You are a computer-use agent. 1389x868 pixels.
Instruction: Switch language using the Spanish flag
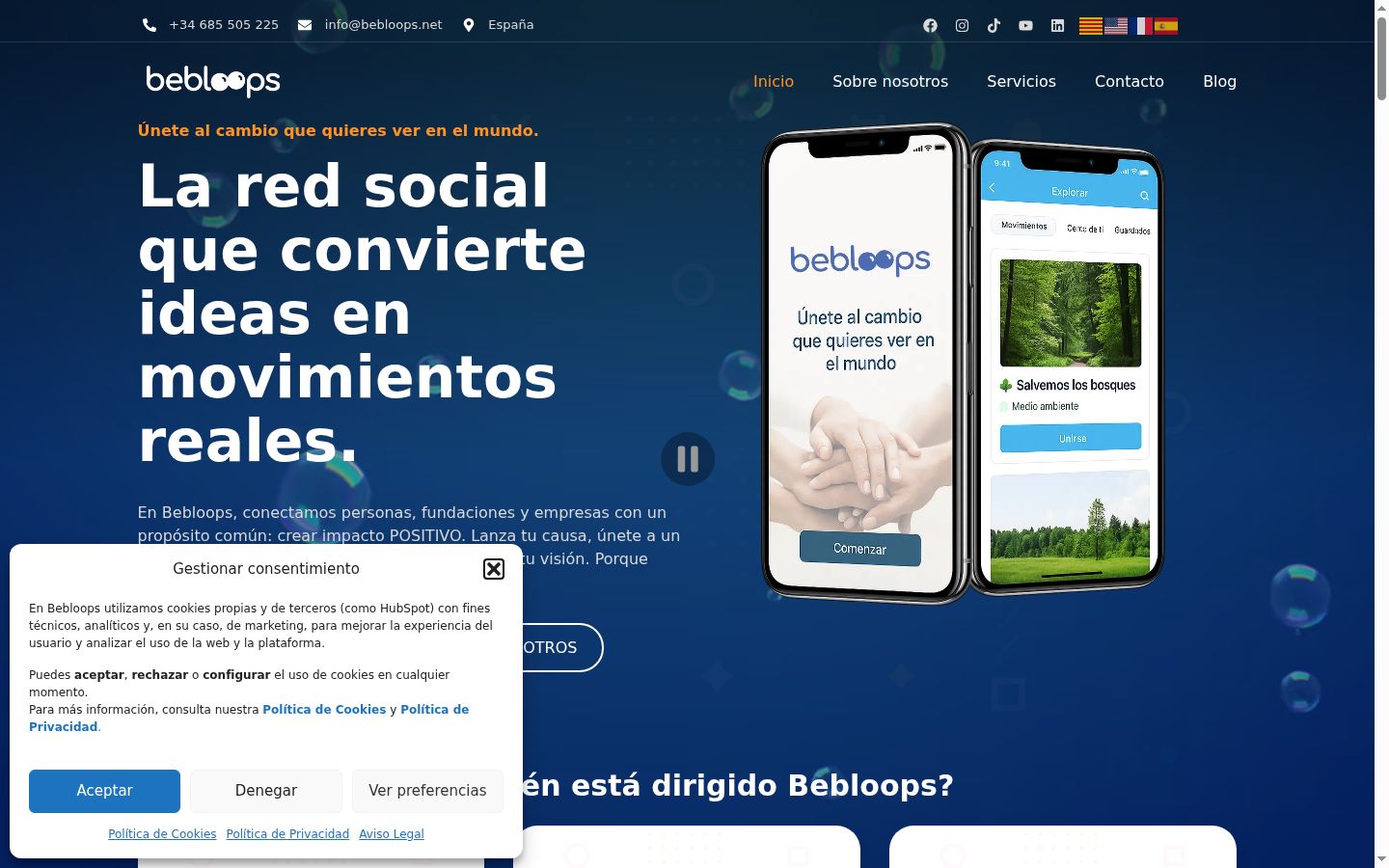(x=1166, y=26)
